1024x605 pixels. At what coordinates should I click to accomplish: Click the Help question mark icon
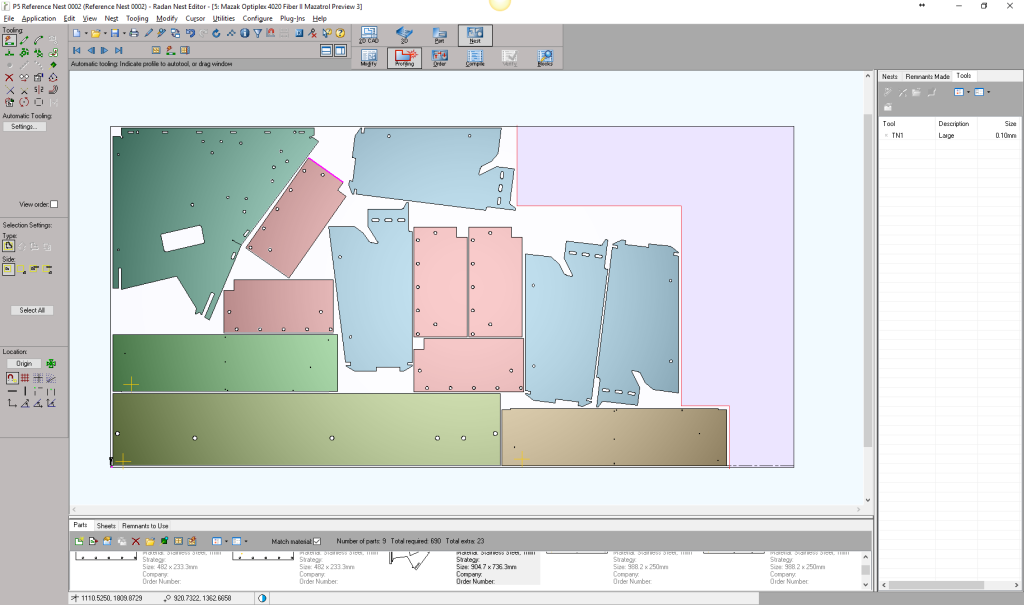340,33
